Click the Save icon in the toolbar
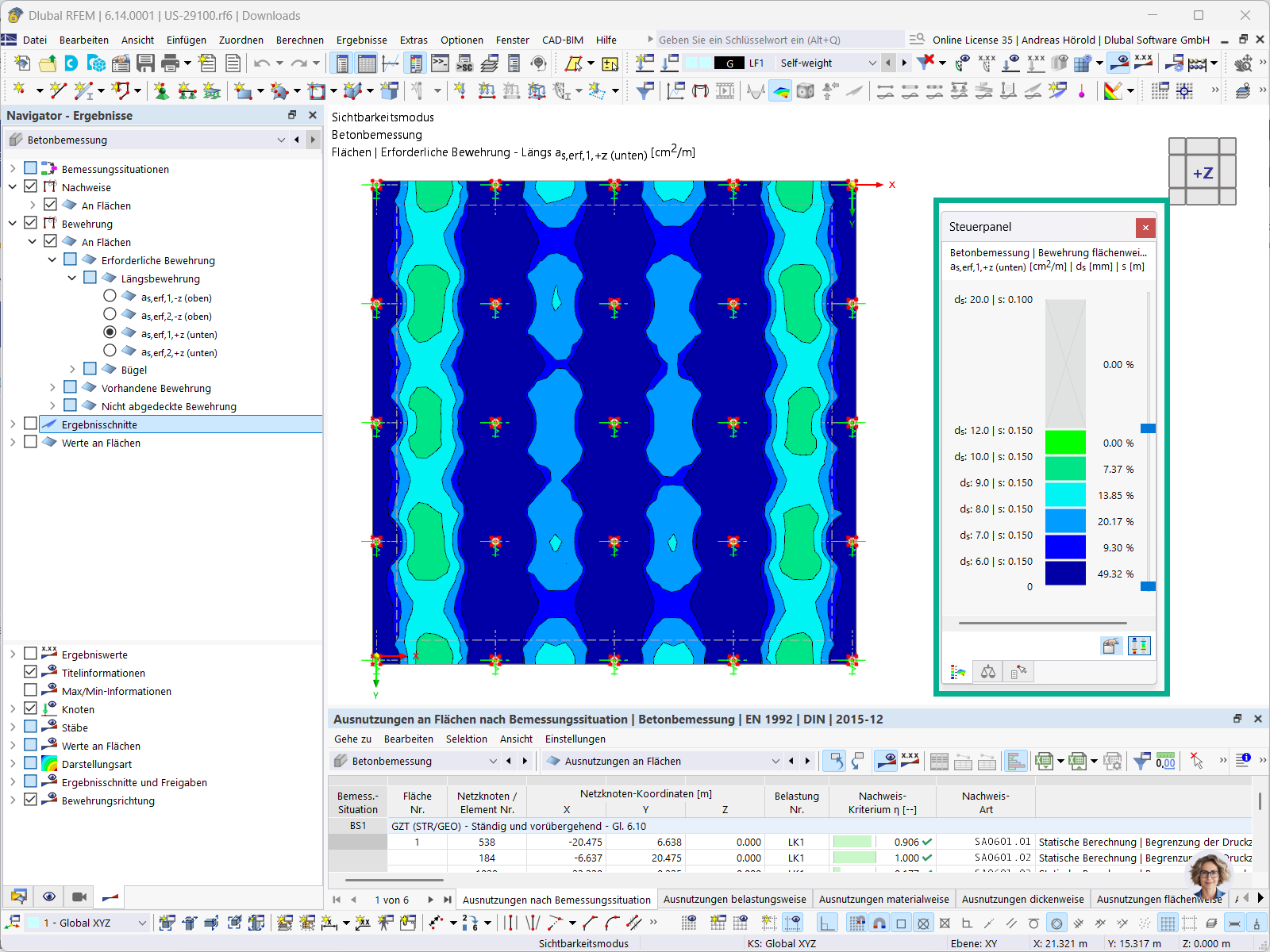 (146, 63)
